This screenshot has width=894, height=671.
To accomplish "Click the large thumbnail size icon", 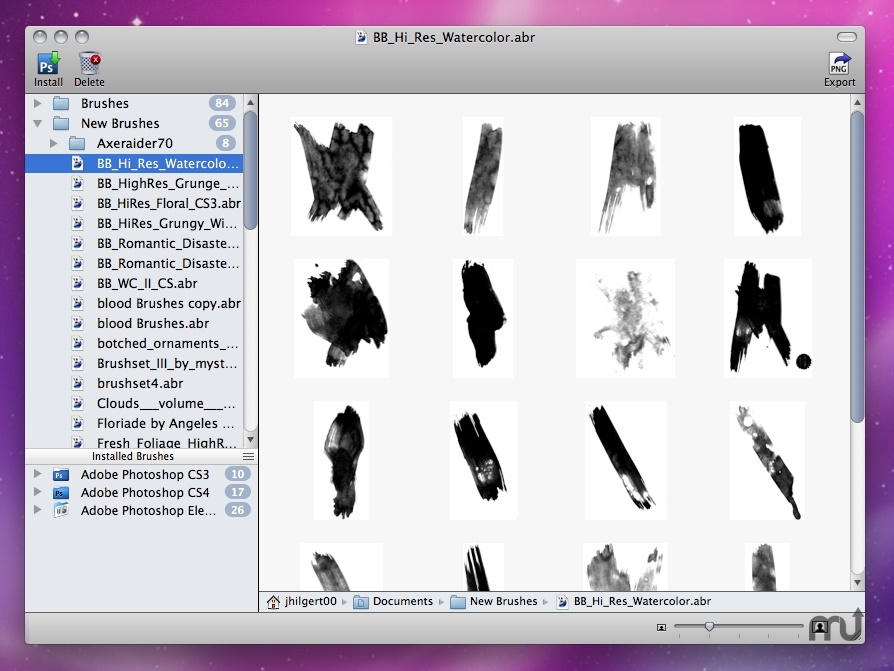I will point(819,627).
